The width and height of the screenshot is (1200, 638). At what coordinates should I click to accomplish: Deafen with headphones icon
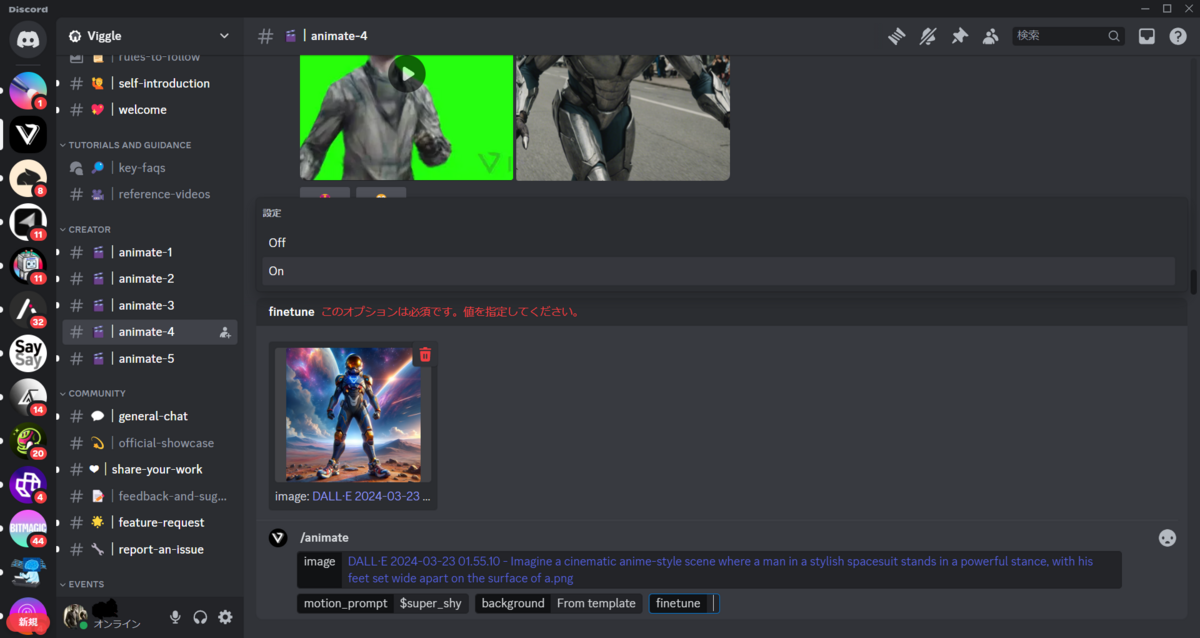[x=200, y=617]
